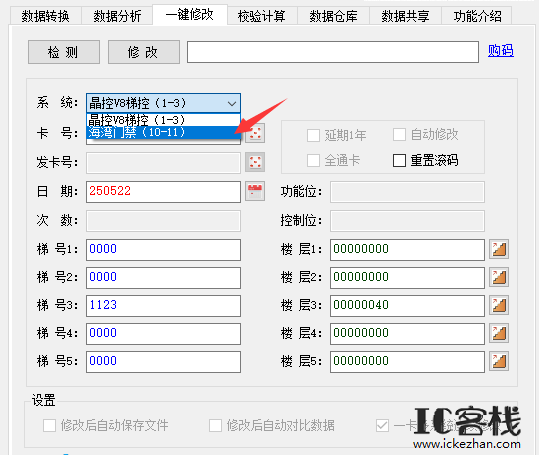Click the stairs icon beside 楼层3
539x455 pixels.
click(x=499, y=305)
